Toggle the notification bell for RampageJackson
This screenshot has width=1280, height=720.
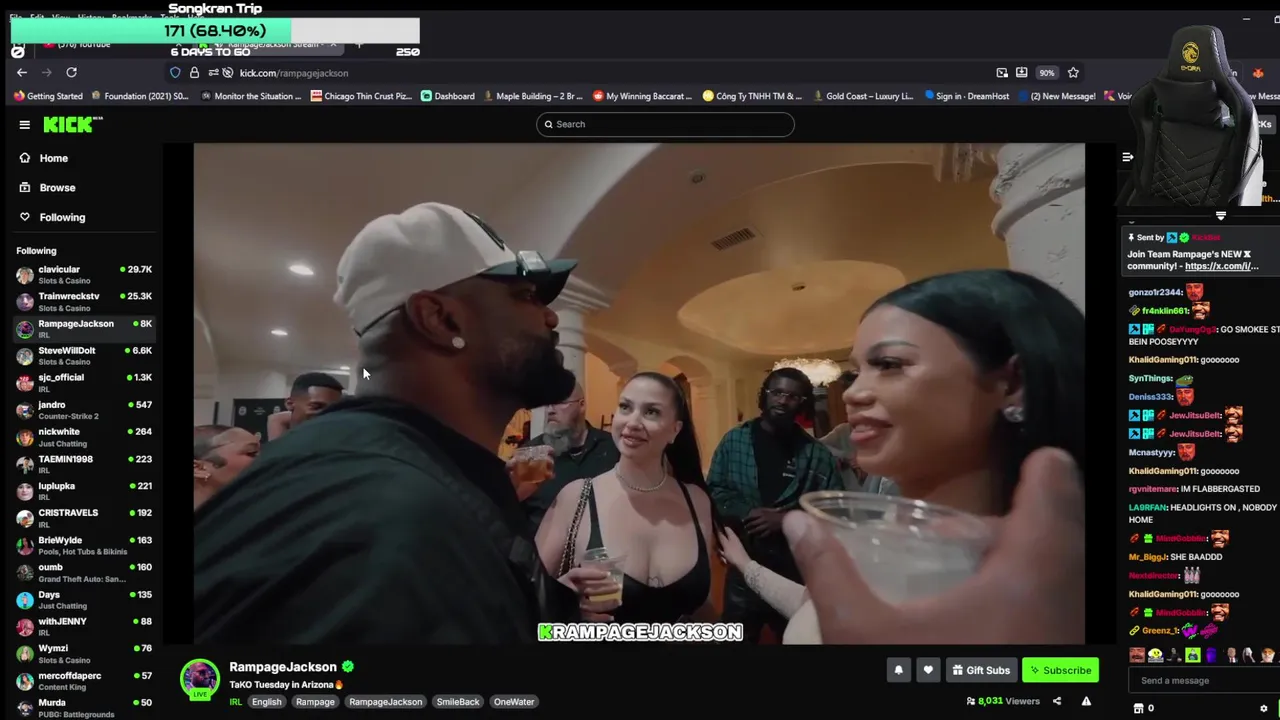coord(898,670)
